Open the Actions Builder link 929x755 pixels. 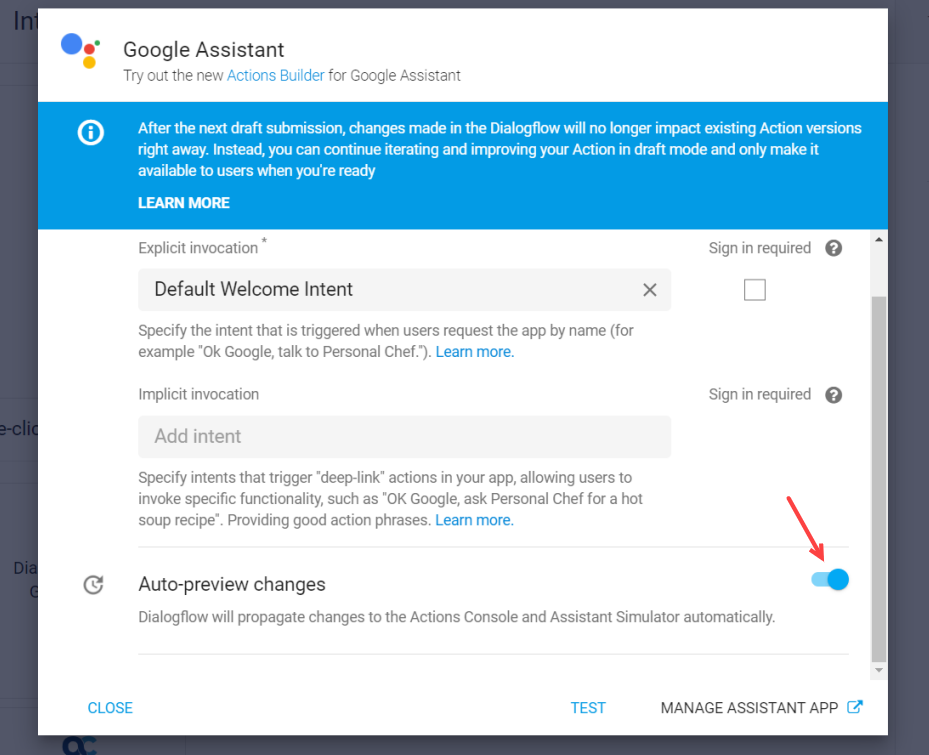276,76
